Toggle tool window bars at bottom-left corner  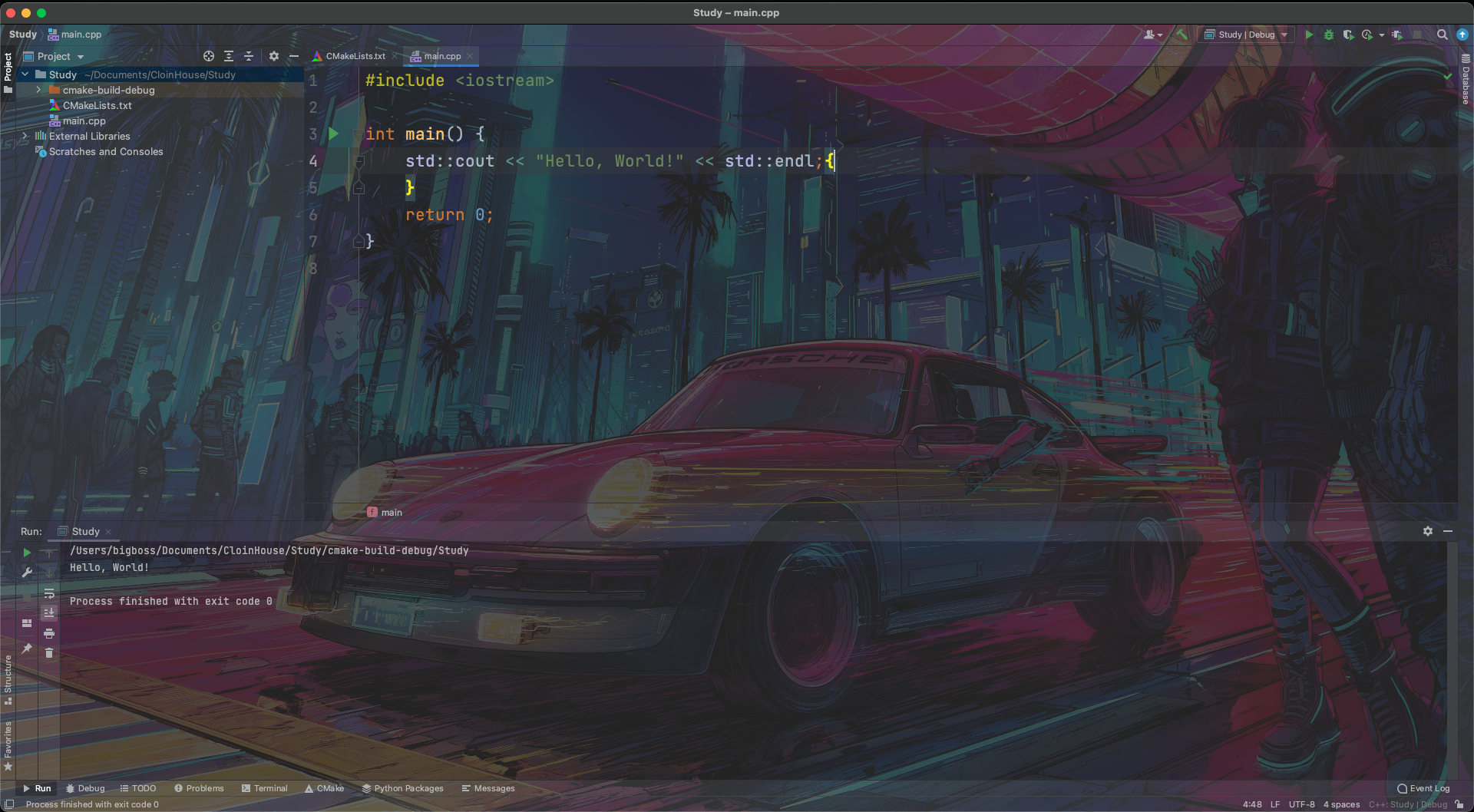click(x=9, y=804)
